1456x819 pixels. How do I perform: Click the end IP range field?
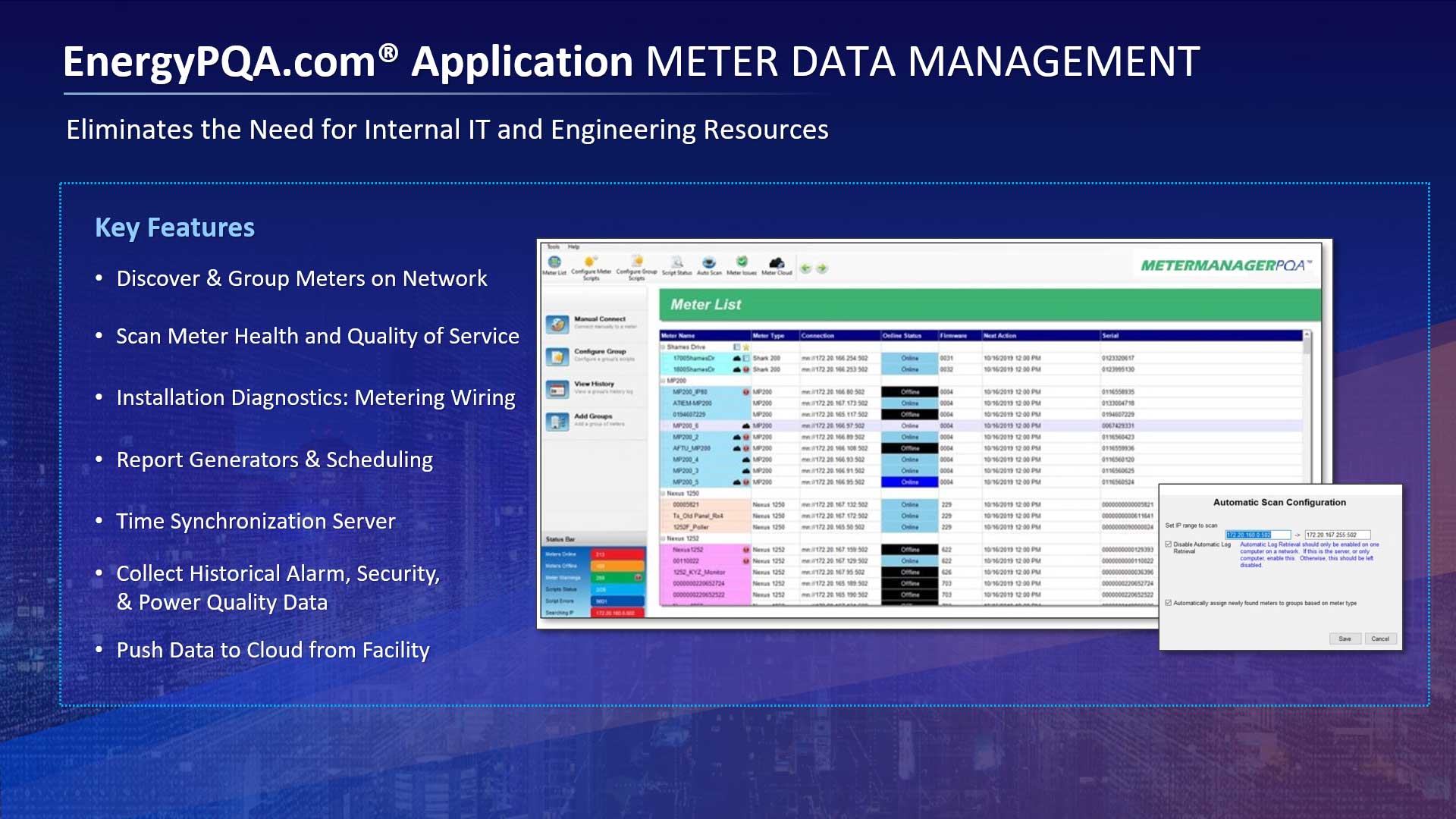pyautogui.click(x=1337, y=535)
